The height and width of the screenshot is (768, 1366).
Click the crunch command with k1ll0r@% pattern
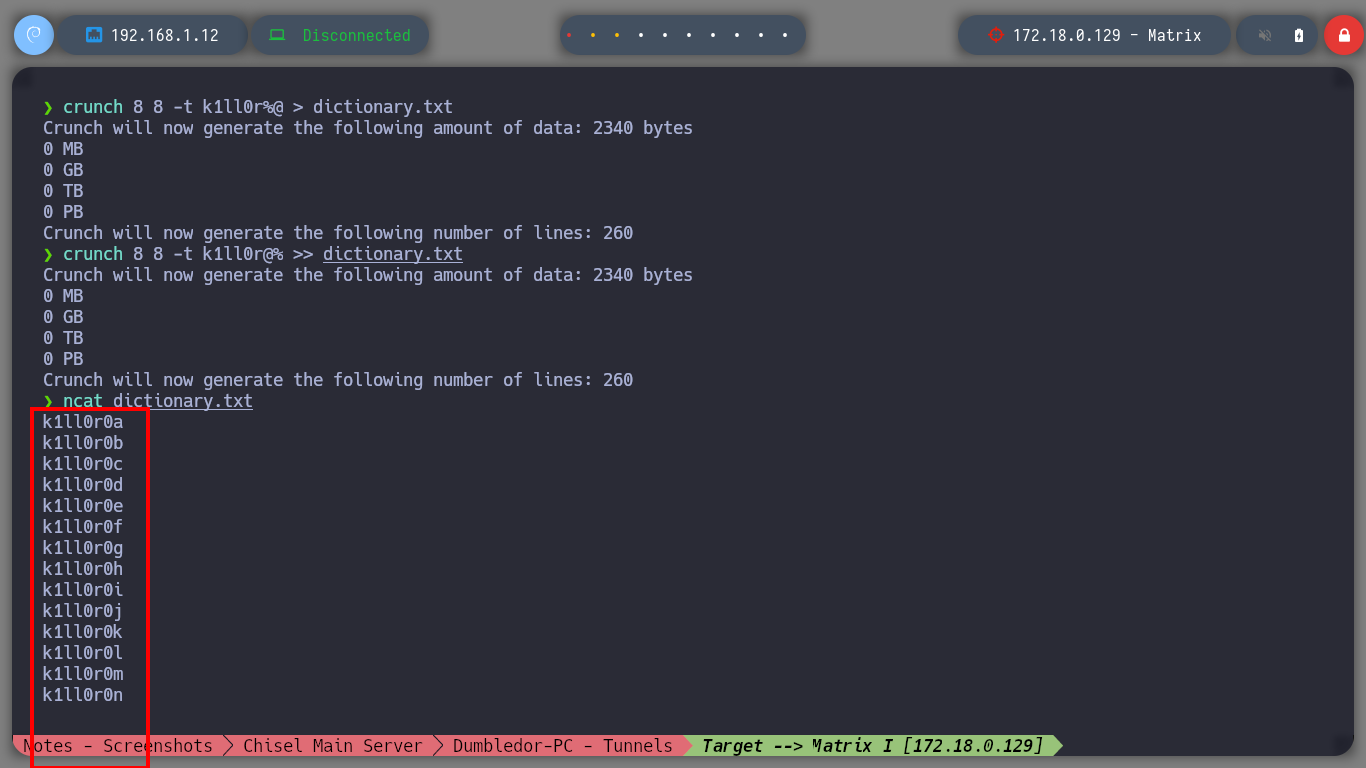(253, 254)
